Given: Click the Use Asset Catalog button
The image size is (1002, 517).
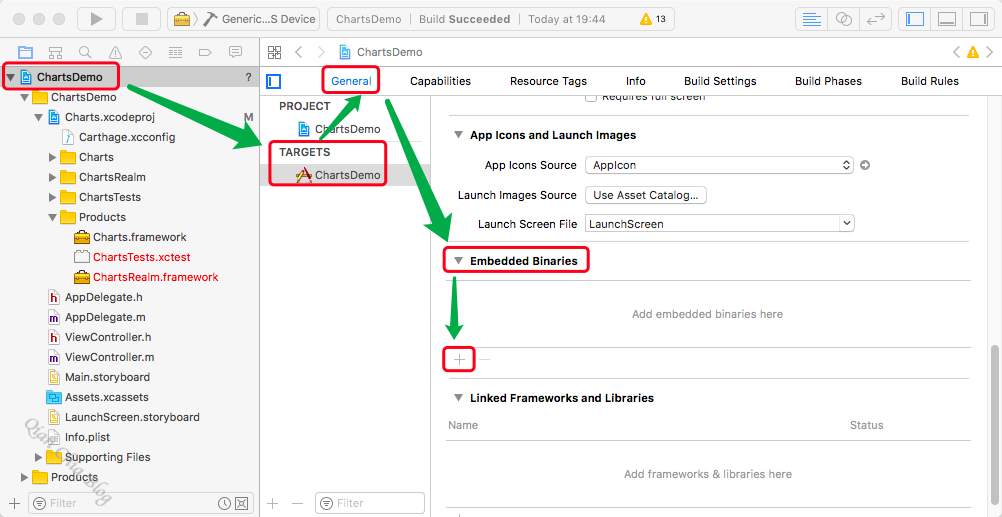Looking at the screenshot, I should (645, 195).
